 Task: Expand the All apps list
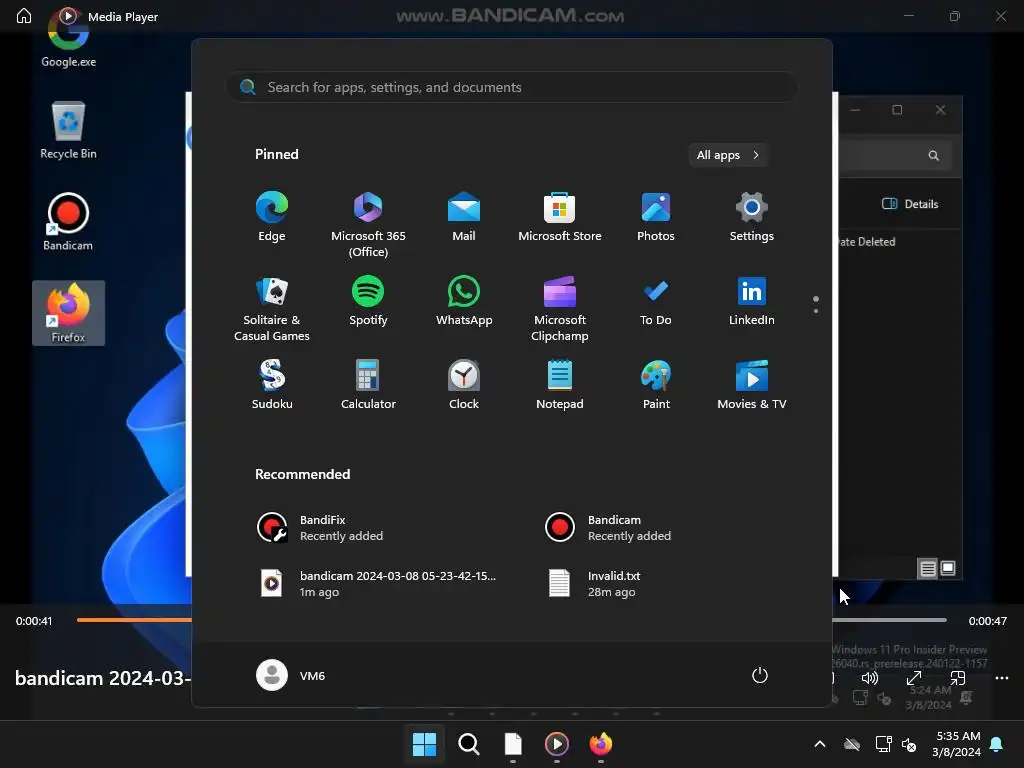point(728,155)
